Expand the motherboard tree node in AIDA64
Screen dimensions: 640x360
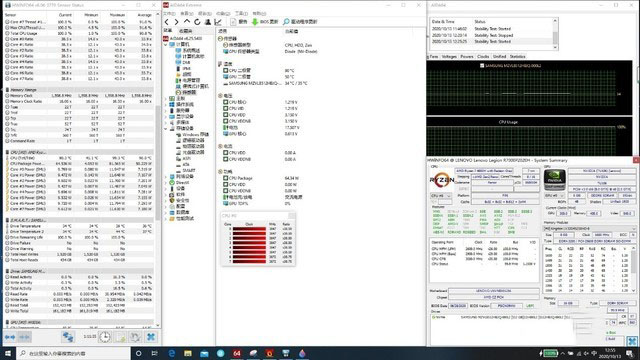tap(166, 98)
